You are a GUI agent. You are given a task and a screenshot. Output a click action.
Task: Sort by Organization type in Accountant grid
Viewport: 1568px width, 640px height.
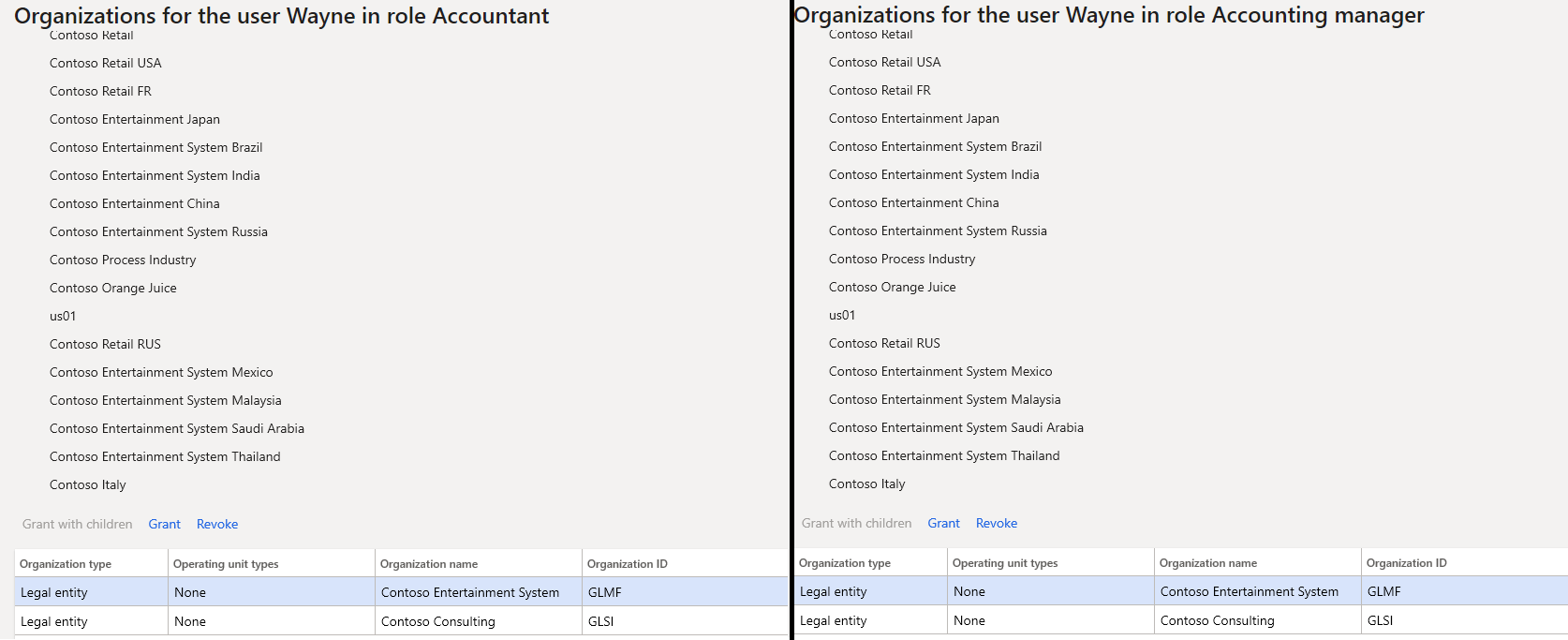pyautogui.click(x=66, y=564)
